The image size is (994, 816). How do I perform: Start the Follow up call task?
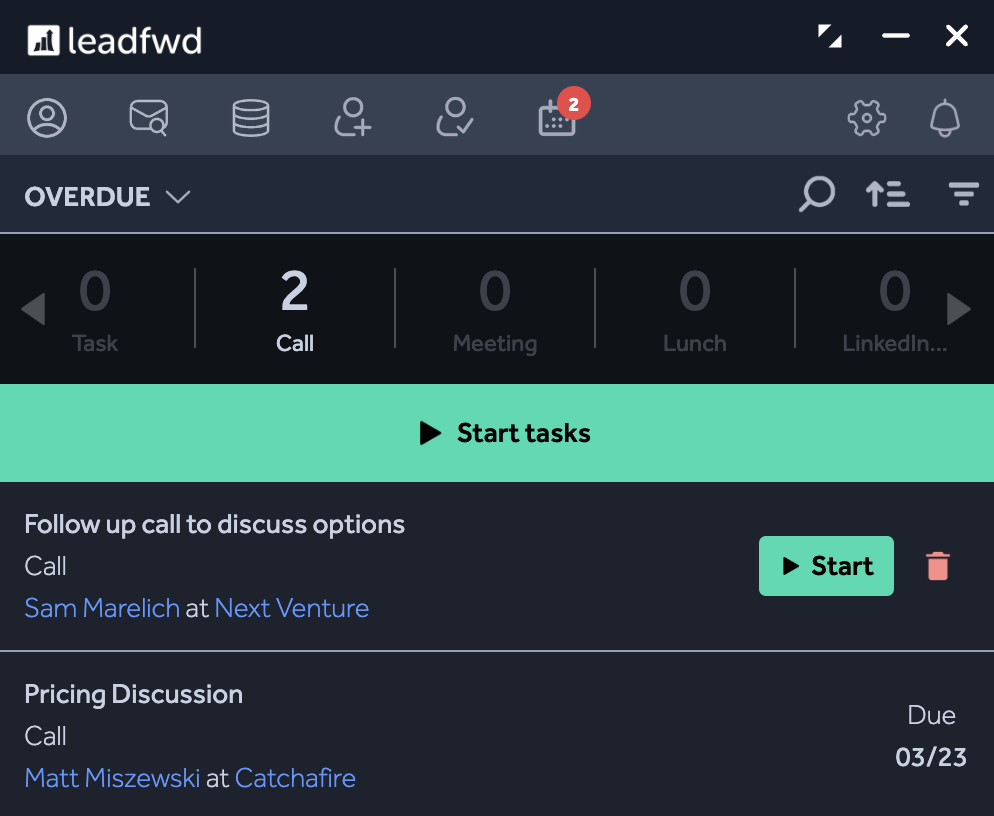[826, 566]
